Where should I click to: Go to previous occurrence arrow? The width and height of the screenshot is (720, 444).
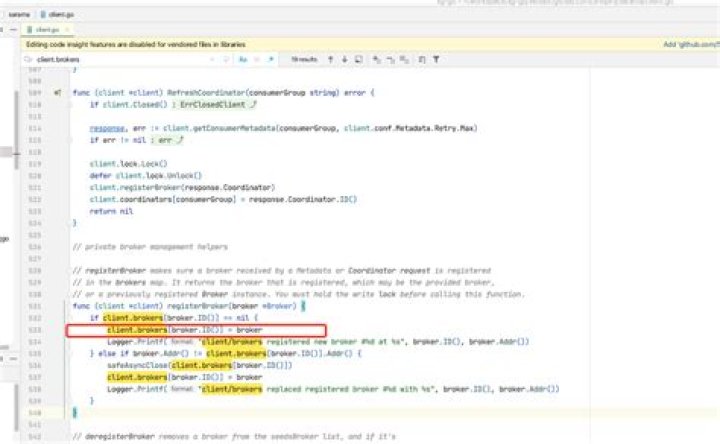(x=330, y=59)
